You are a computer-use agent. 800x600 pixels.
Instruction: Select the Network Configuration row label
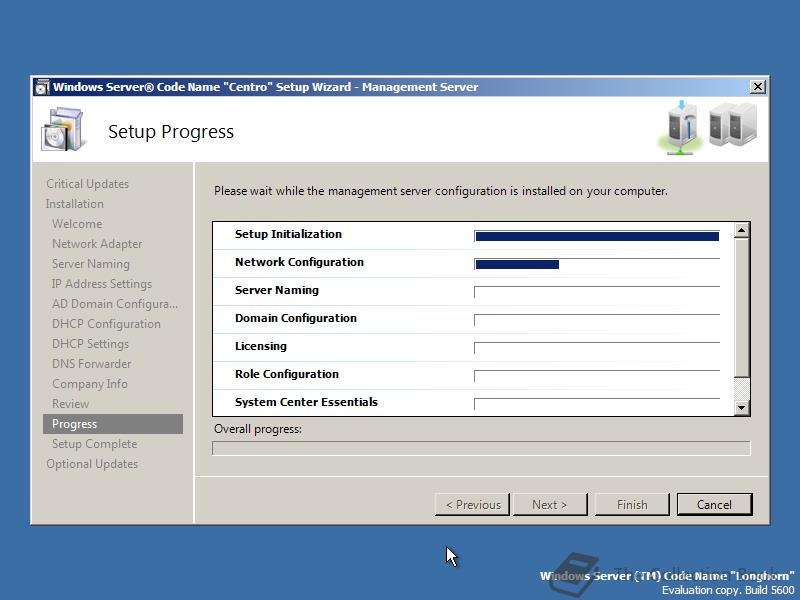(x=299, y=262)
